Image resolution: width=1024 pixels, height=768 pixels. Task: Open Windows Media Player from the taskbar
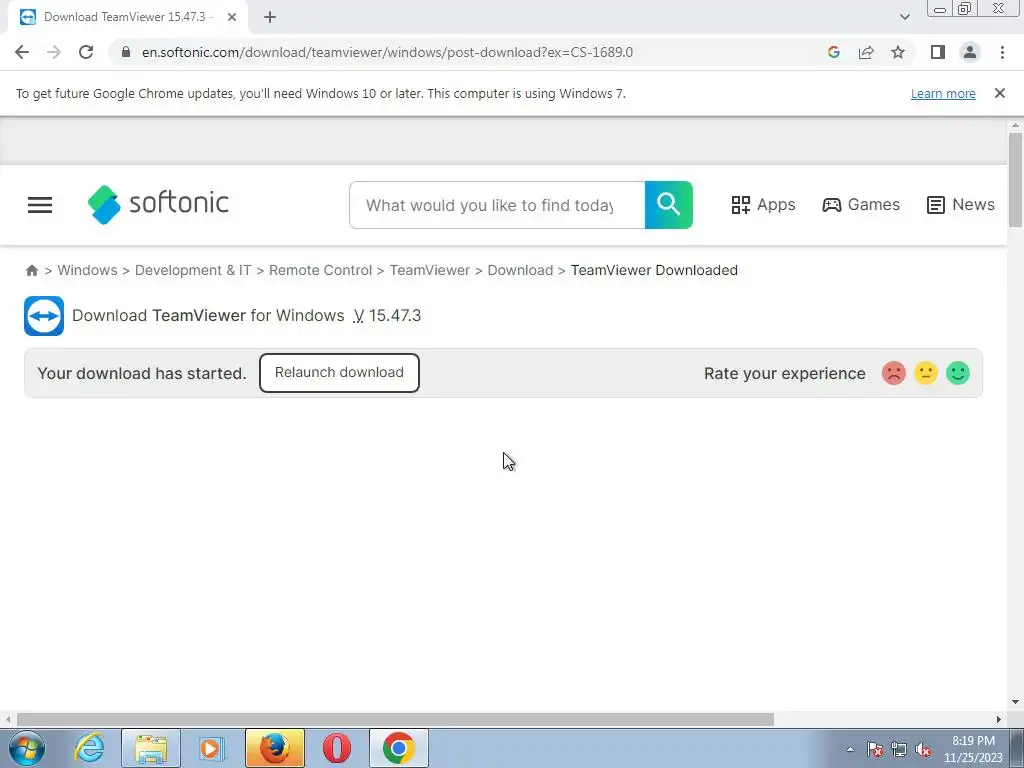pos(212,748)
